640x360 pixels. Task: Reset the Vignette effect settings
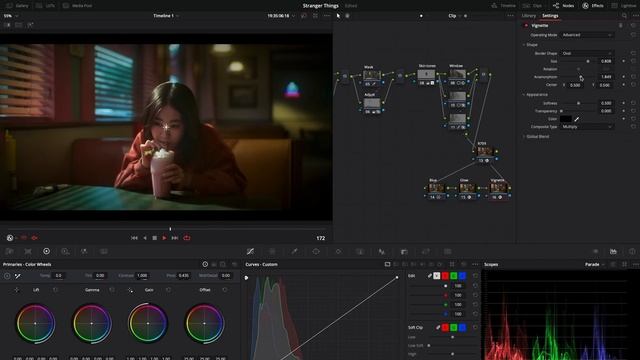[633, 25]
